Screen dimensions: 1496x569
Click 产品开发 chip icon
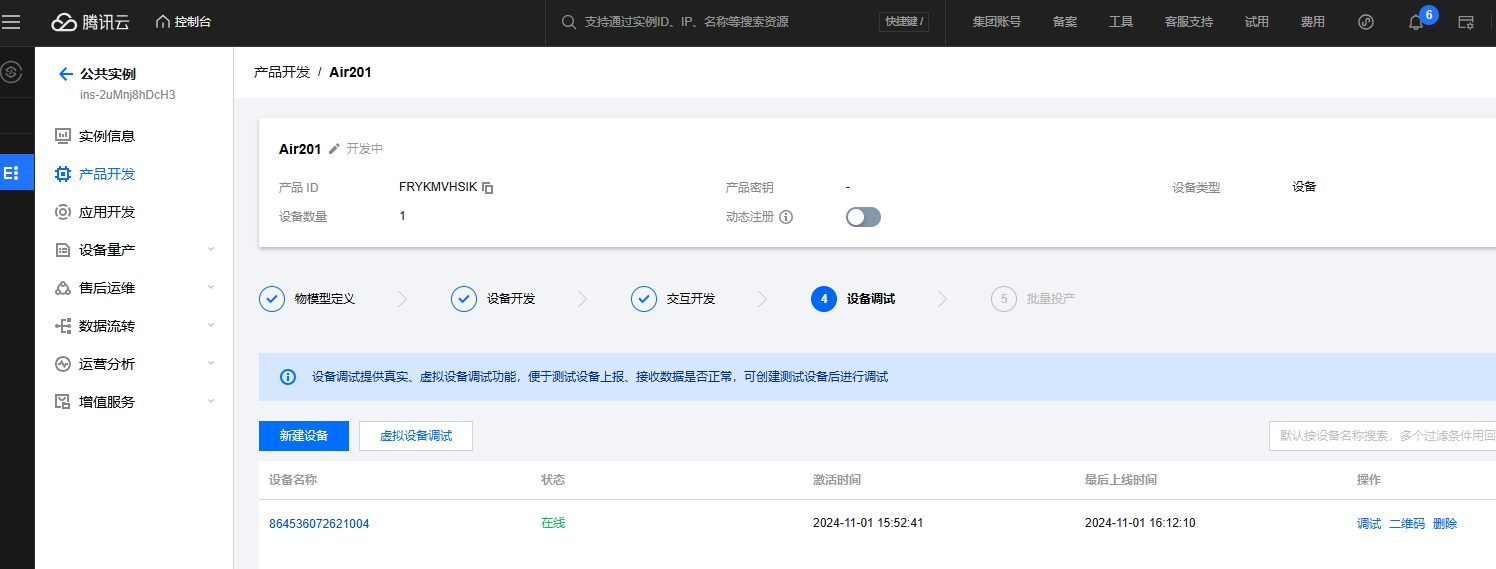(62, 174)
